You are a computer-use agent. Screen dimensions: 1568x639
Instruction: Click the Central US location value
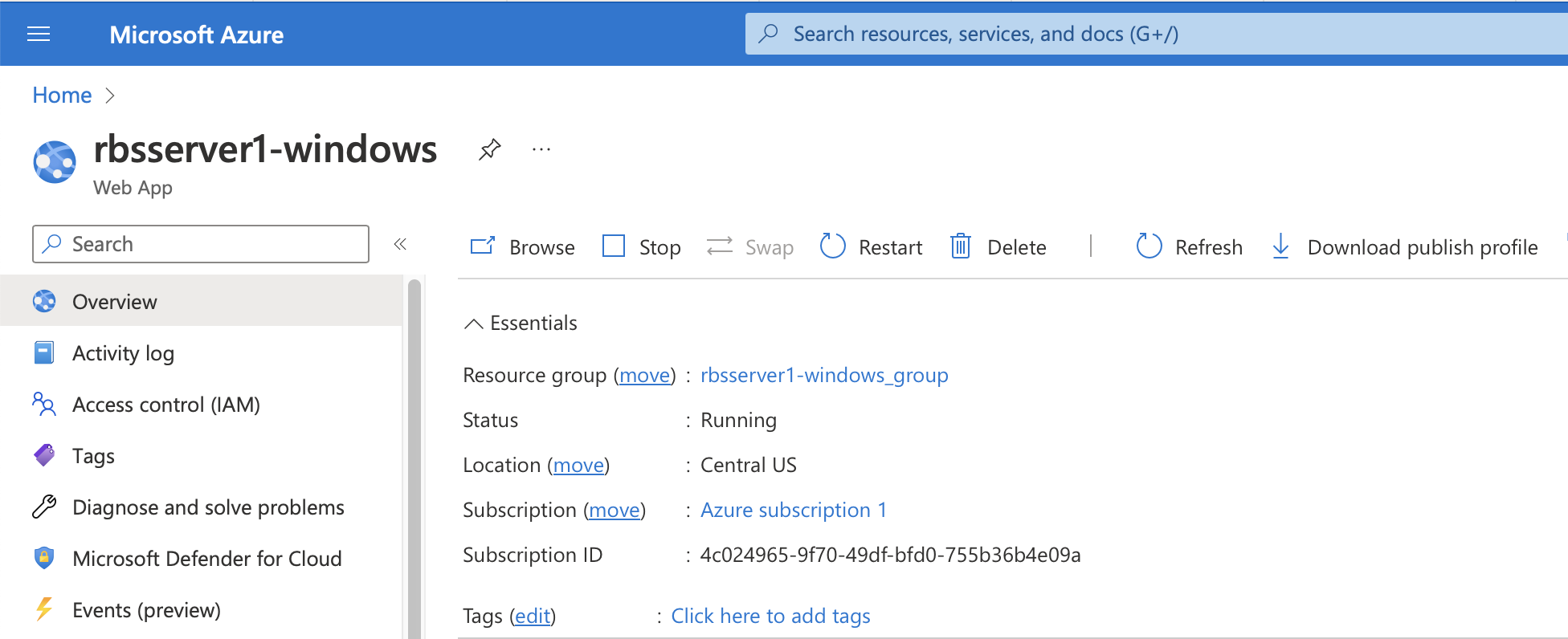coord(748,465)
